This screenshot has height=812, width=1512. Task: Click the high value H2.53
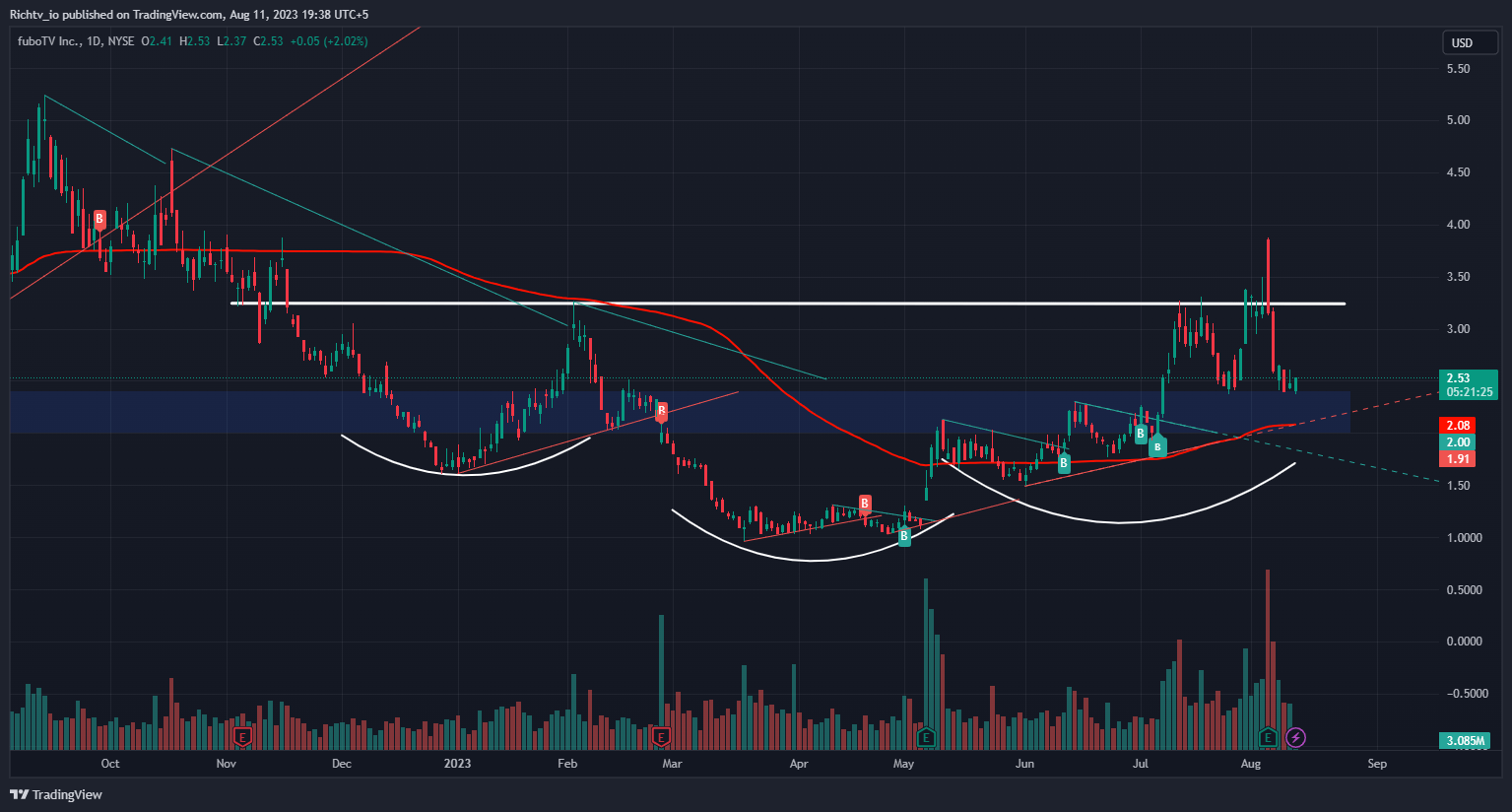click(194, 41)
